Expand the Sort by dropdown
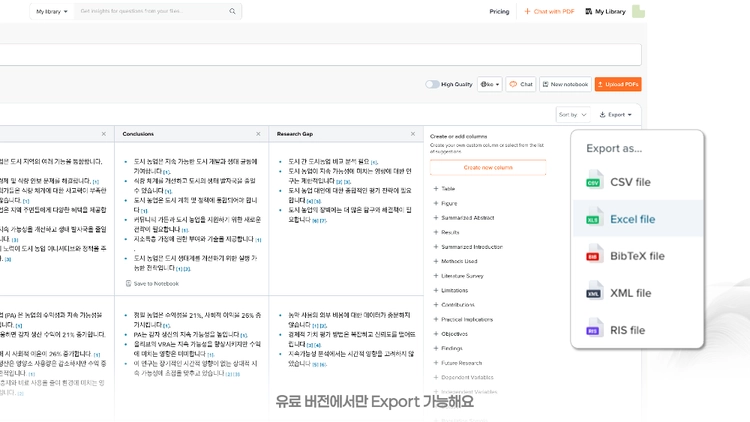 573,115
